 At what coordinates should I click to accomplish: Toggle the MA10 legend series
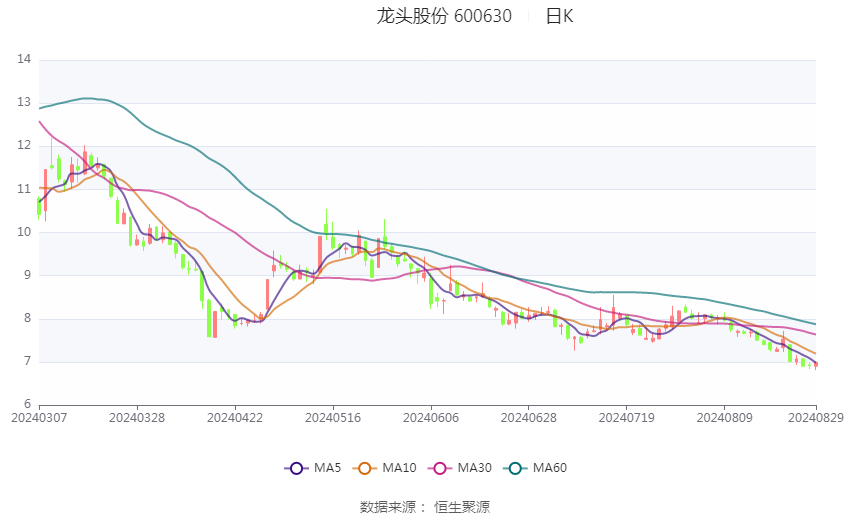385,468
